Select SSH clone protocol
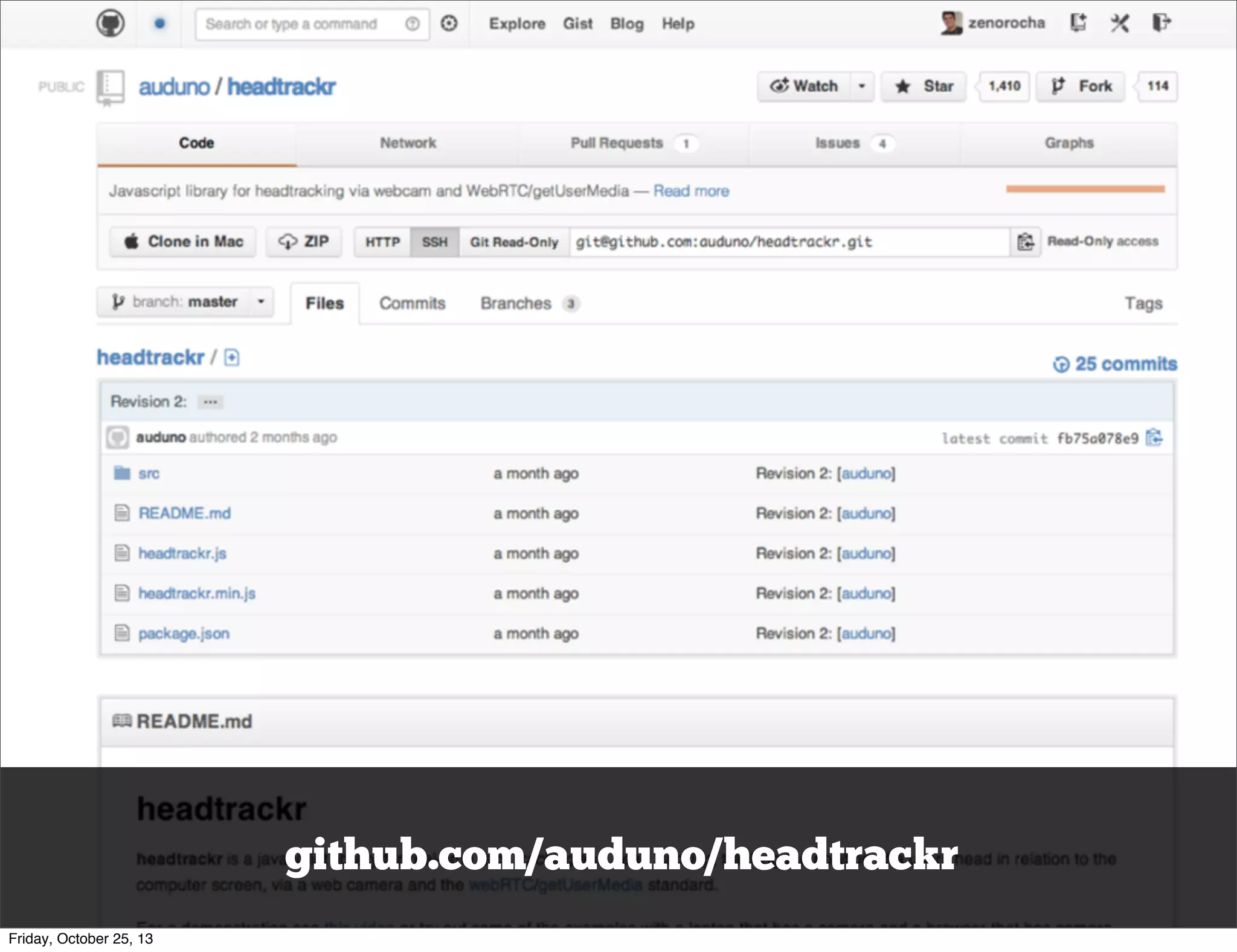Image resolution: width=1237 pixels, height=952 pixels. pyautogui.click(x=434, y=242)
